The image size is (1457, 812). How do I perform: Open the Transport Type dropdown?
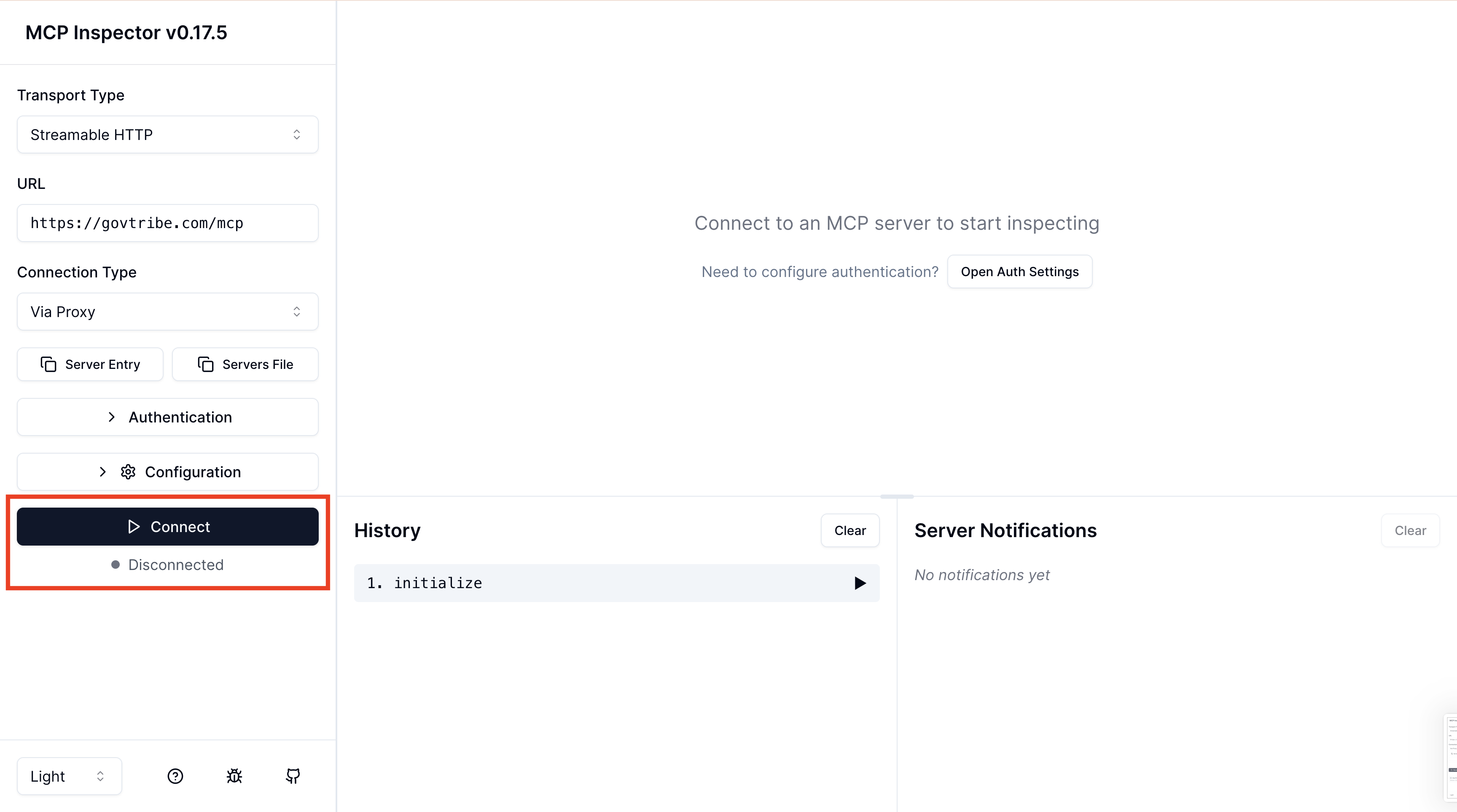tap(167, 134)
